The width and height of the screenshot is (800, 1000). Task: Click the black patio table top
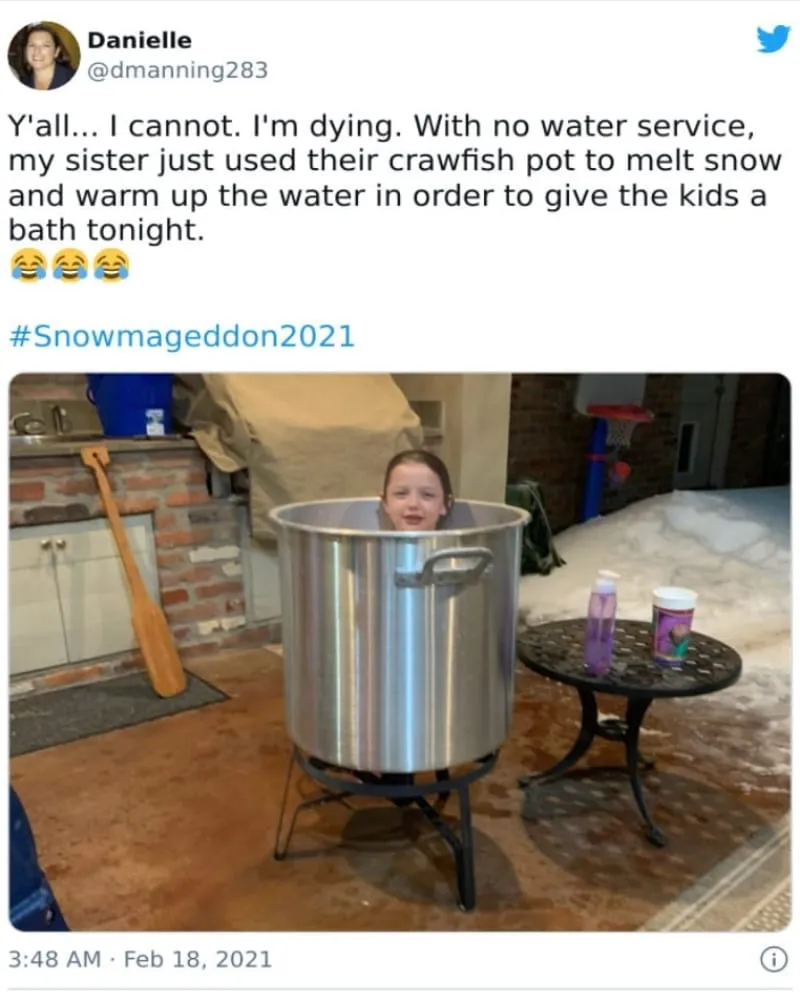[628, 658]
